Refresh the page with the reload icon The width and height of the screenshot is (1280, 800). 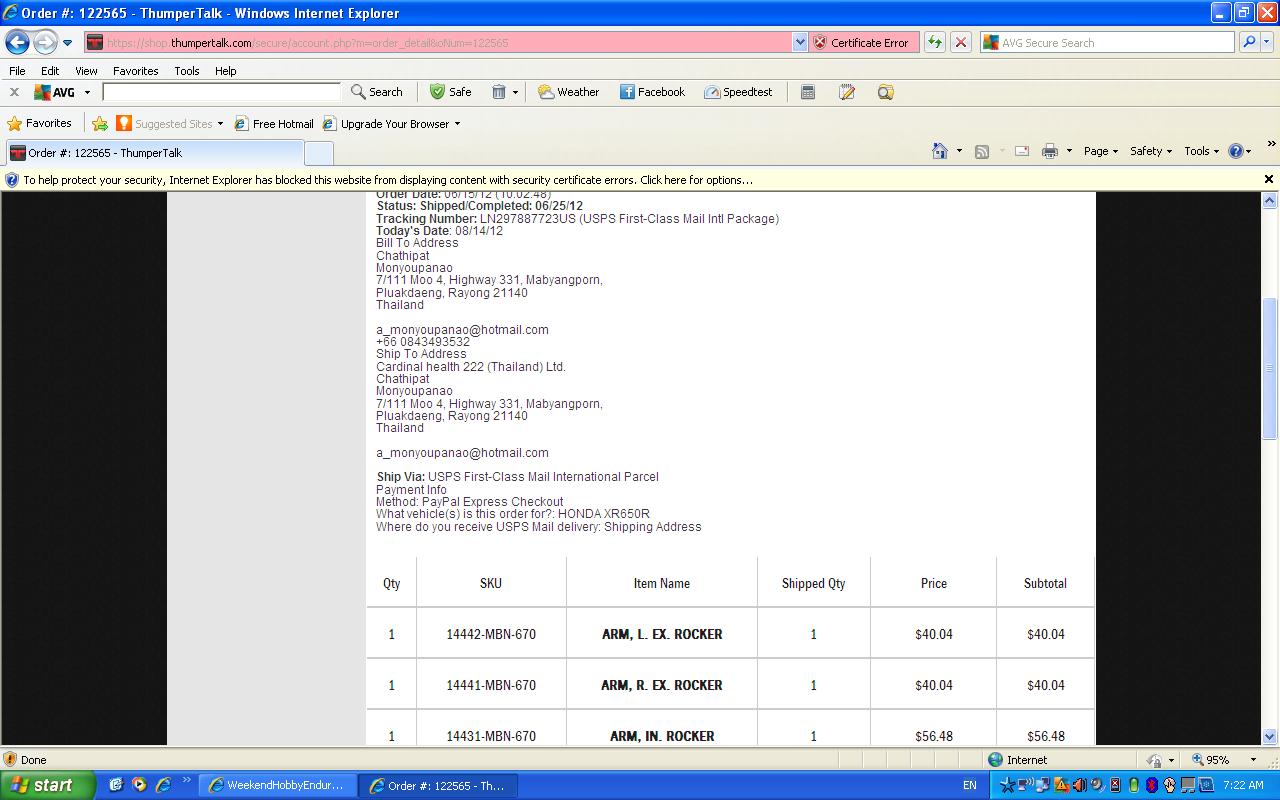(935, 42)
